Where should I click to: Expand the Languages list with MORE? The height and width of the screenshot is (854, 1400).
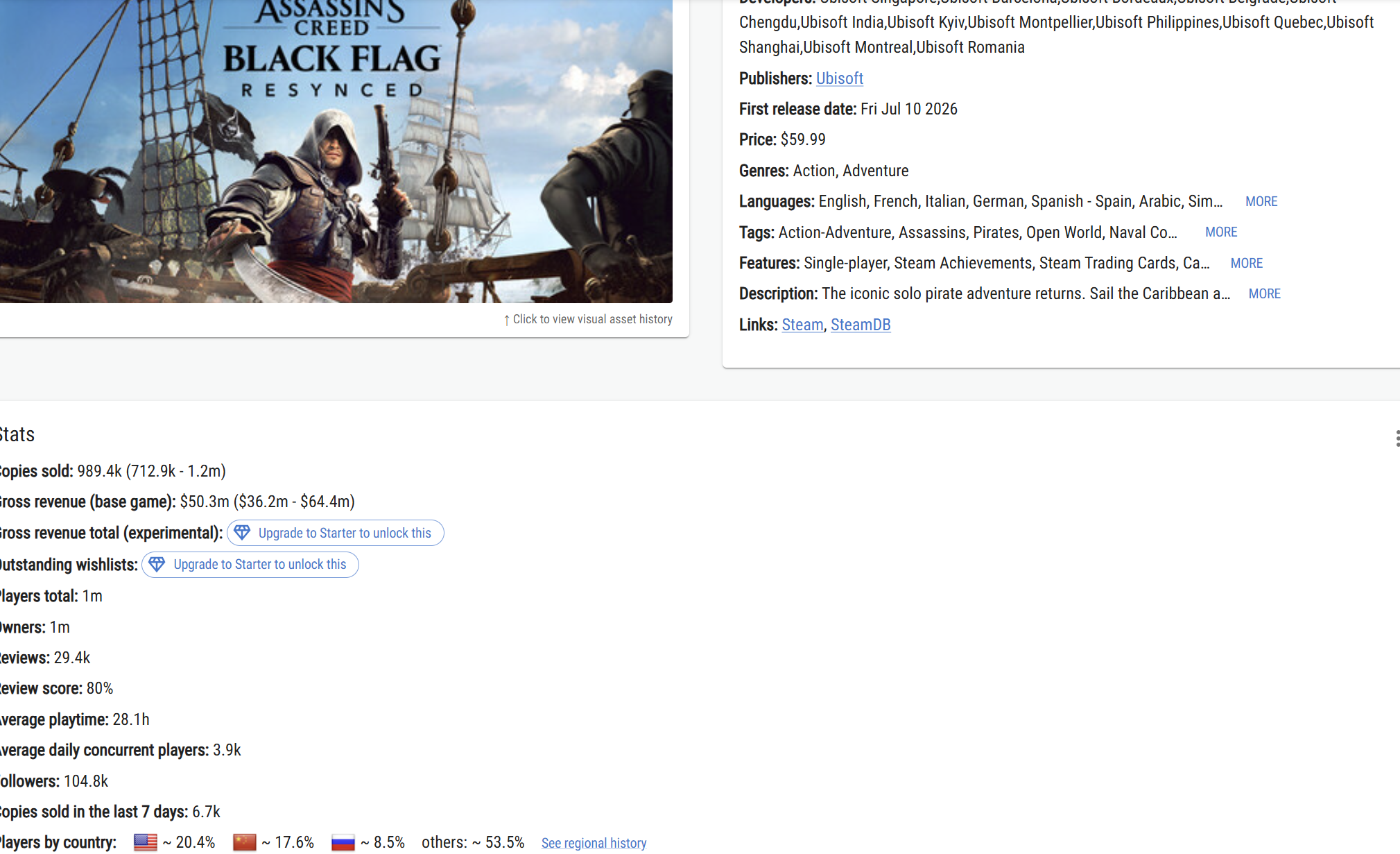pyautogui.click(x=1261, y=201)
